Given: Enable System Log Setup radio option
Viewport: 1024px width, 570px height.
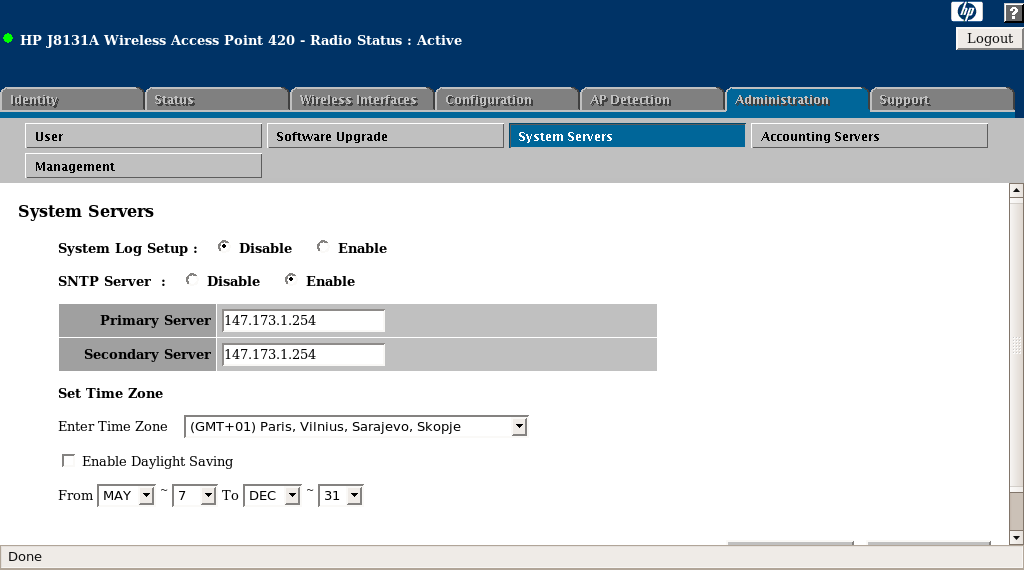Looking at the screenshot, I should click(322, 247).
